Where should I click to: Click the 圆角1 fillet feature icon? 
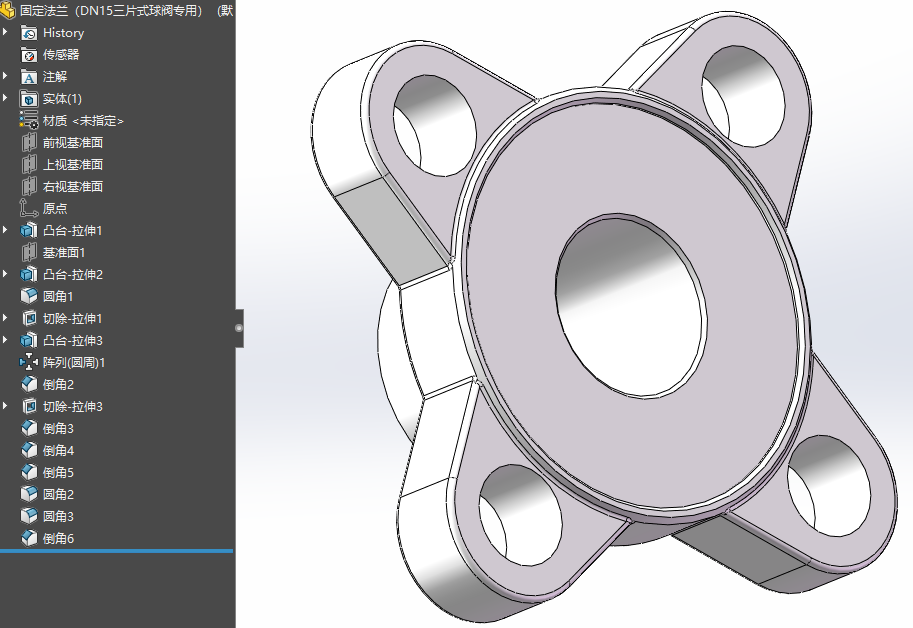[x=29, y=296]
